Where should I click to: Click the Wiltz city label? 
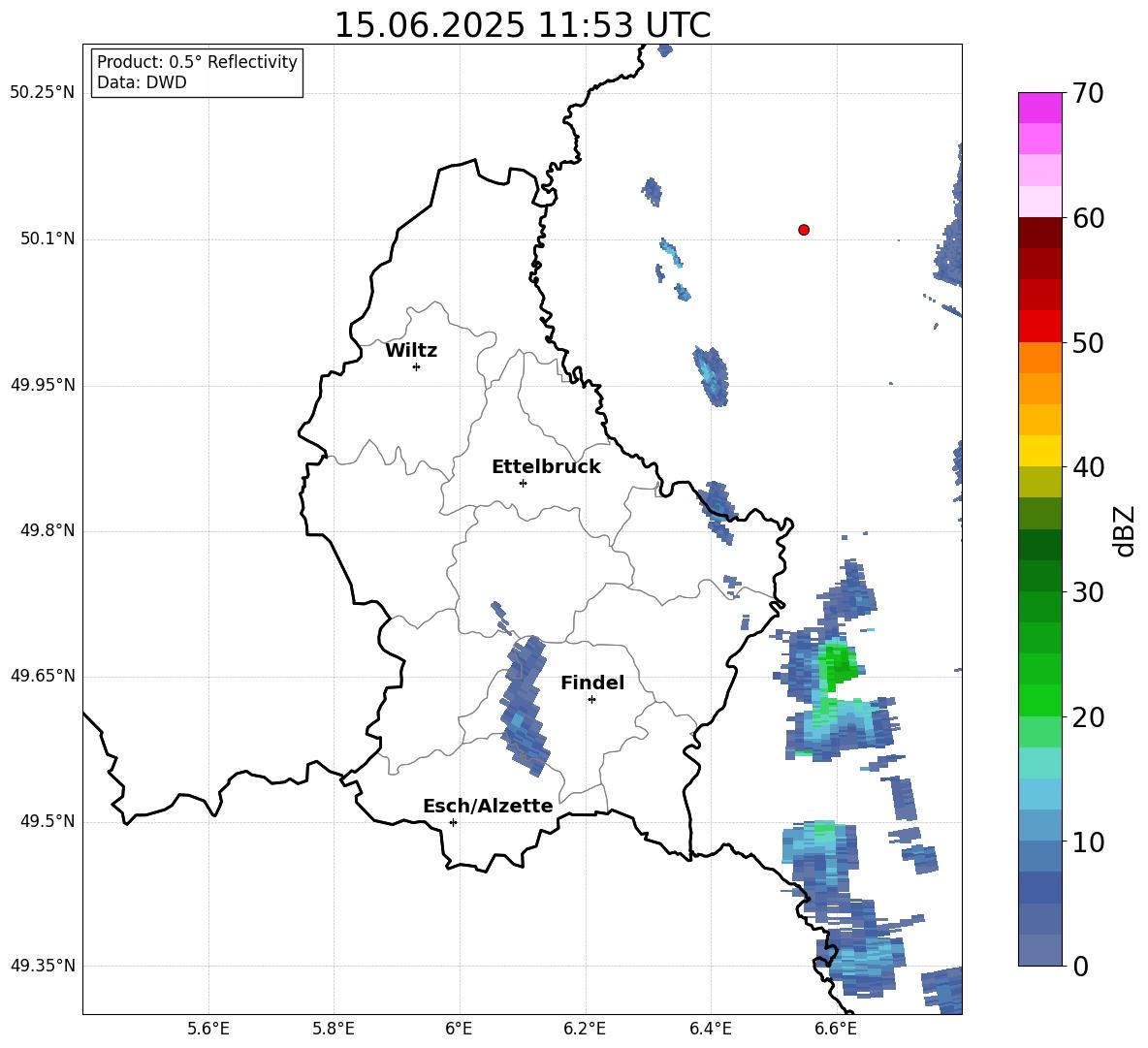[x=411, y=351]
